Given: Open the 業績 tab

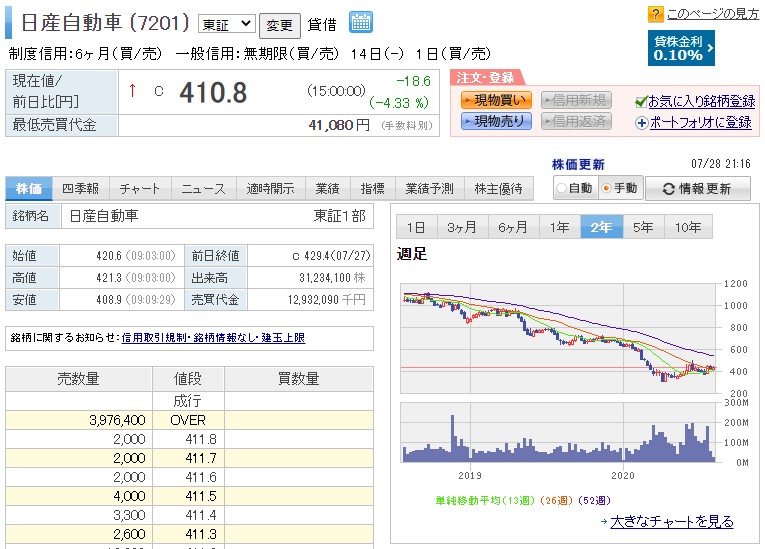Looking at the screenshot, I should (x=327, y=189).
